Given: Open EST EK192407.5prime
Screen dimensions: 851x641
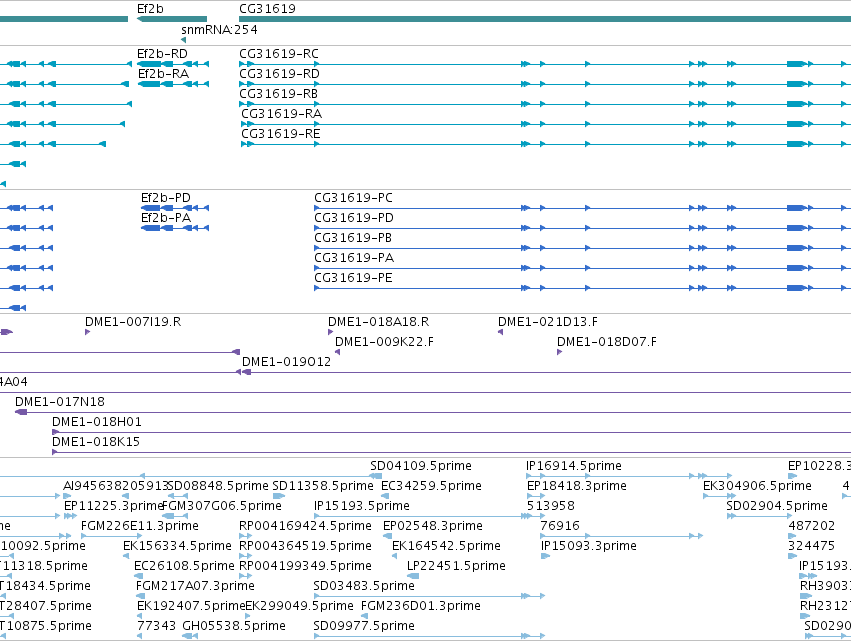Looking at the screenshot, I should click(191, 607).
